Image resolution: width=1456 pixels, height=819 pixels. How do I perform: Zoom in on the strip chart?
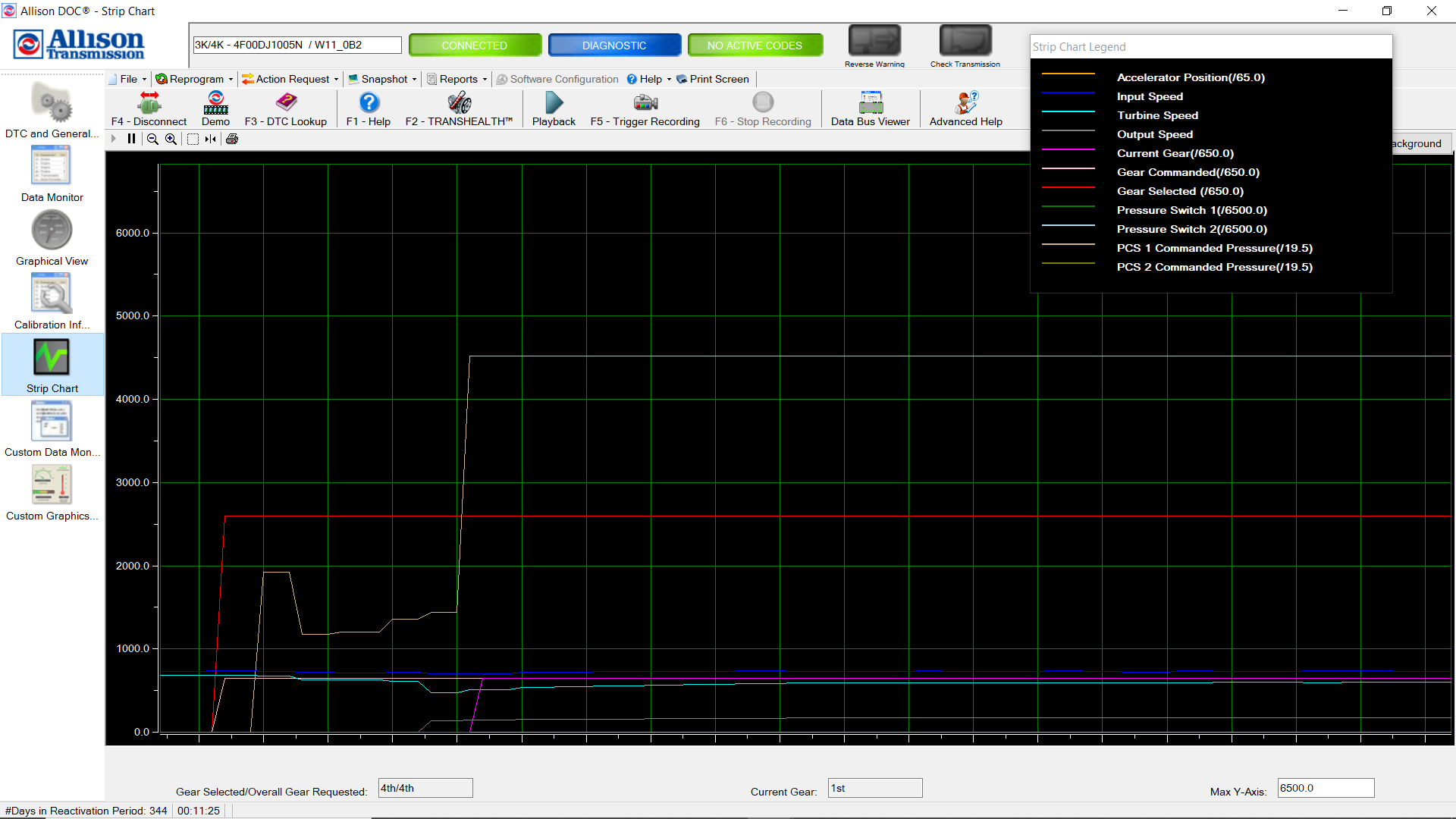(x=171, y=139)
